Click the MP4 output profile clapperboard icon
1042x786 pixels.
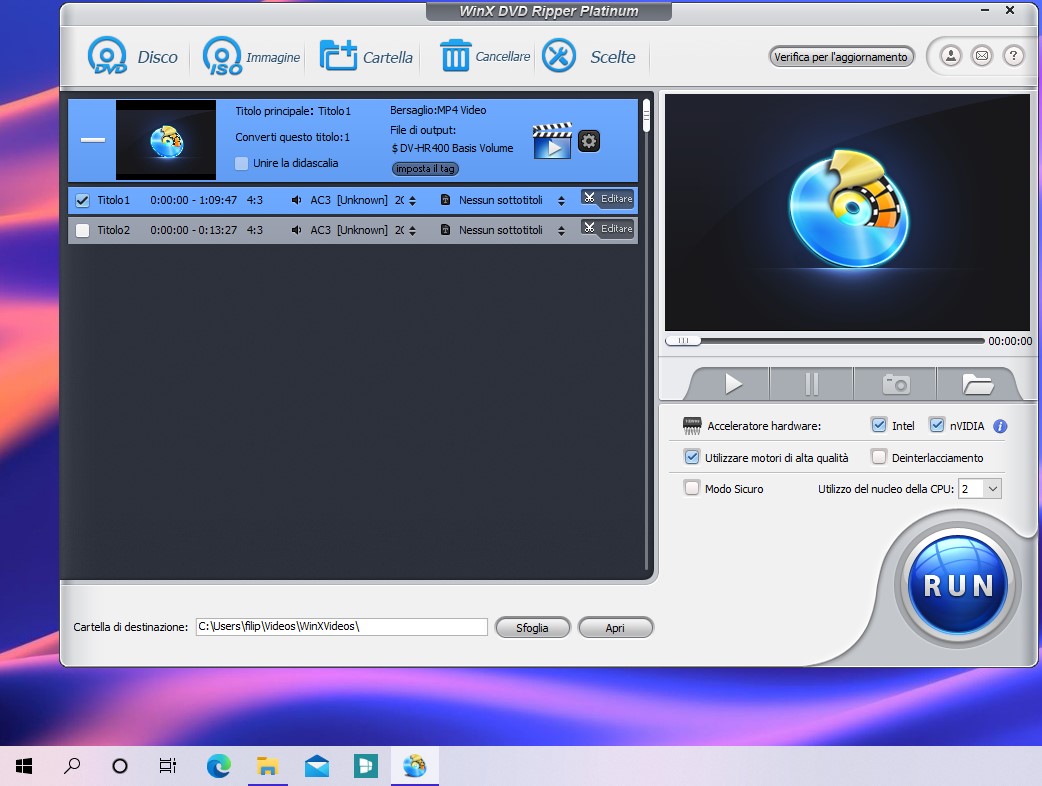pos(552,141)
